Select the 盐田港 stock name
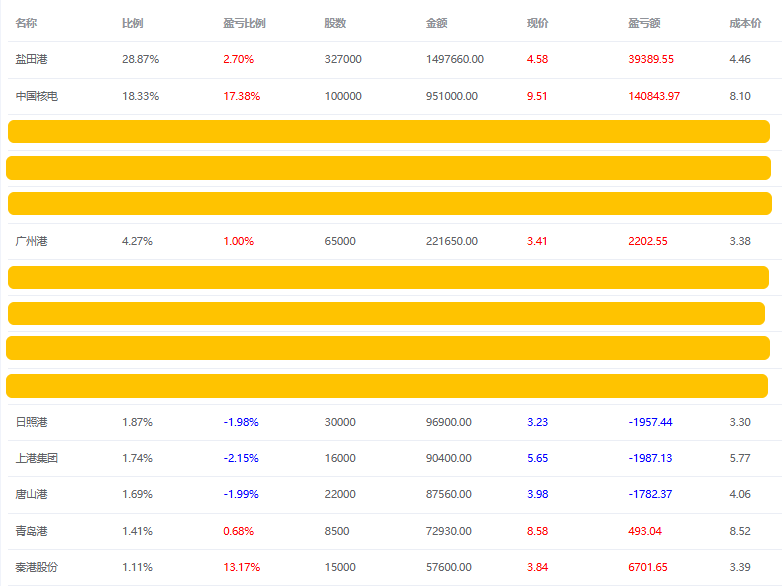 click(x=31, y=59)
